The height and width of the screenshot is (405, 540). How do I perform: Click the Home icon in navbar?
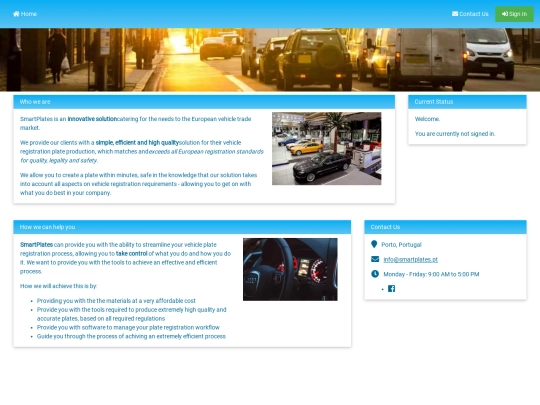(16, 14)
